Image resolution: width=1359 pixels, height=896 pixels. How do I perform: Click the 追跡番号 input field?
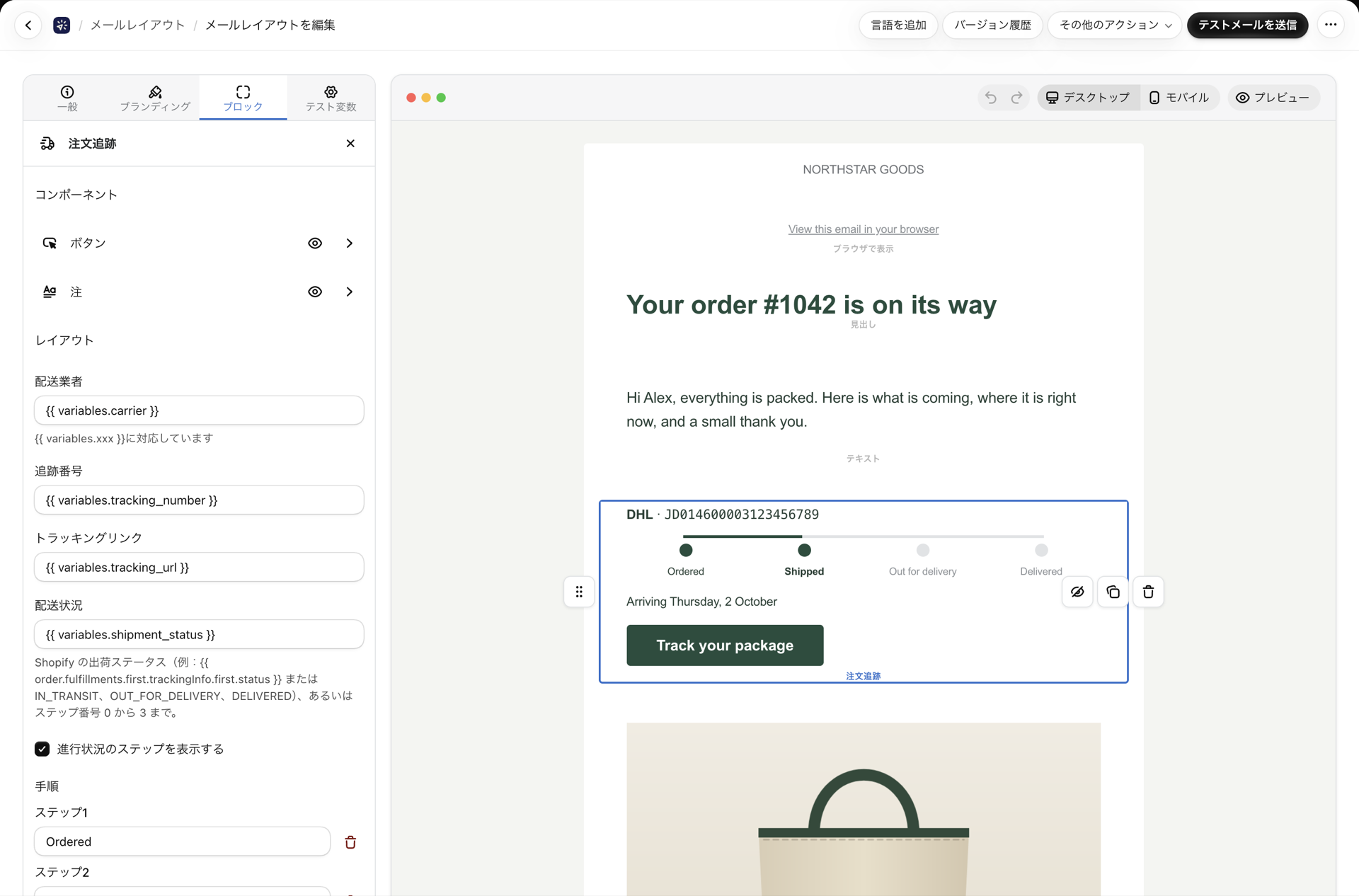point(199,500)
